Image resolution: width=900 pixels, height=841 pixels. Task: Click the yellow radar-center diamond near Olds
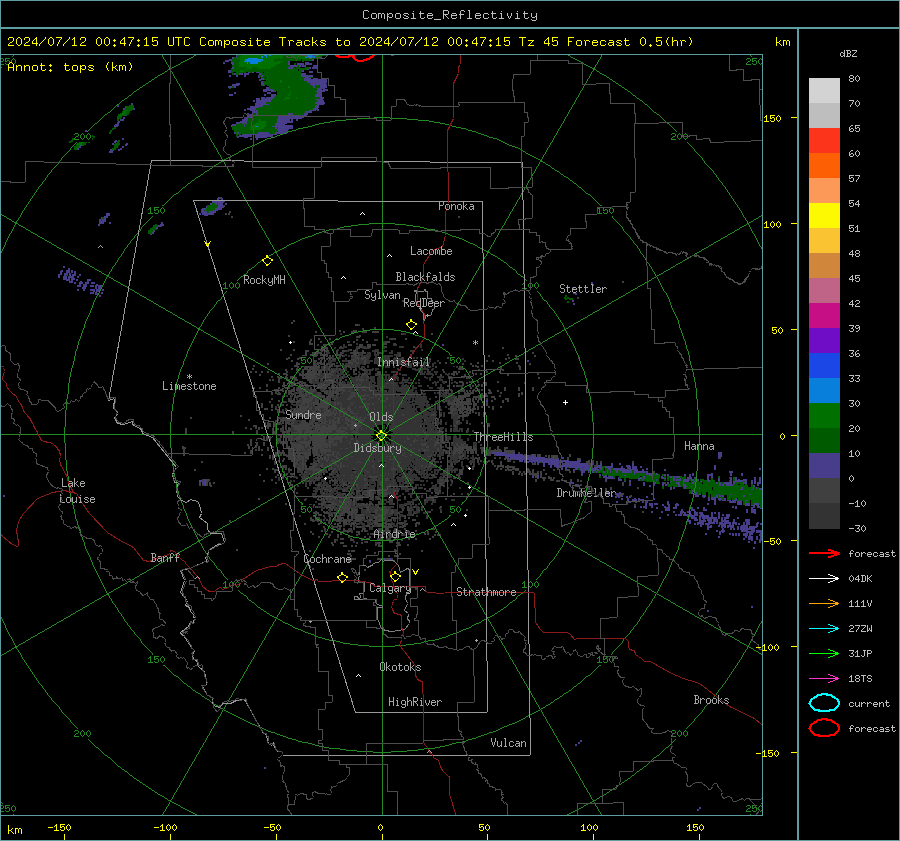[x=381, y=436]
